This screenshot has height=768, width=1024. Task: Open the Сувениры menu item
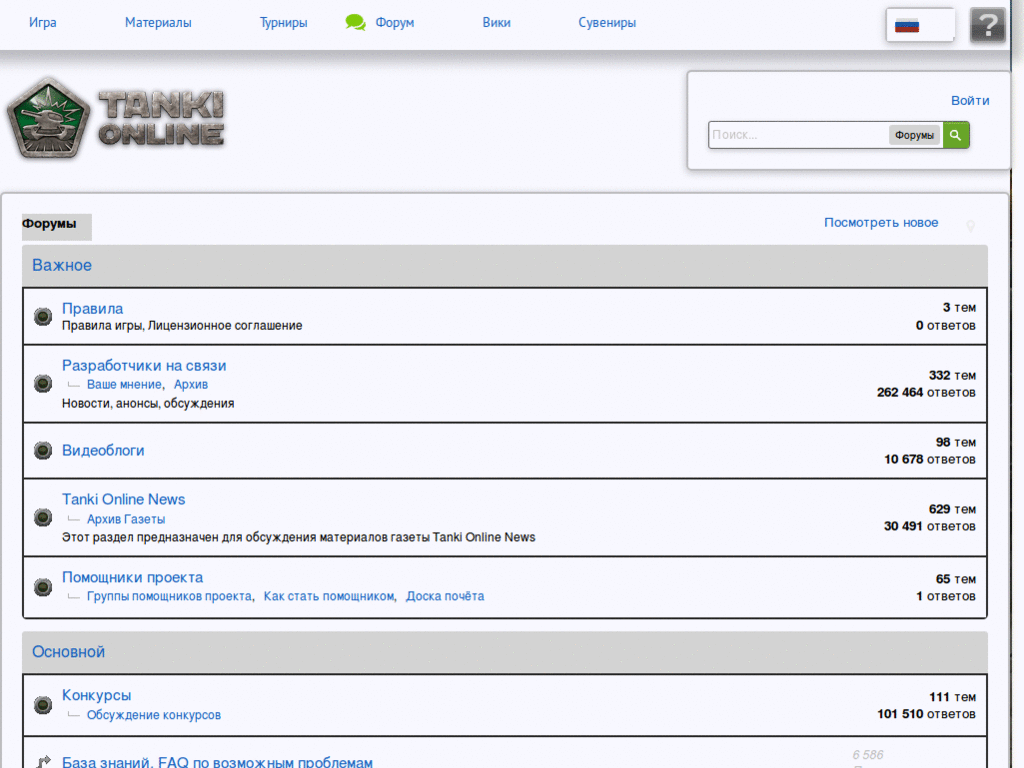click(607, 23)
